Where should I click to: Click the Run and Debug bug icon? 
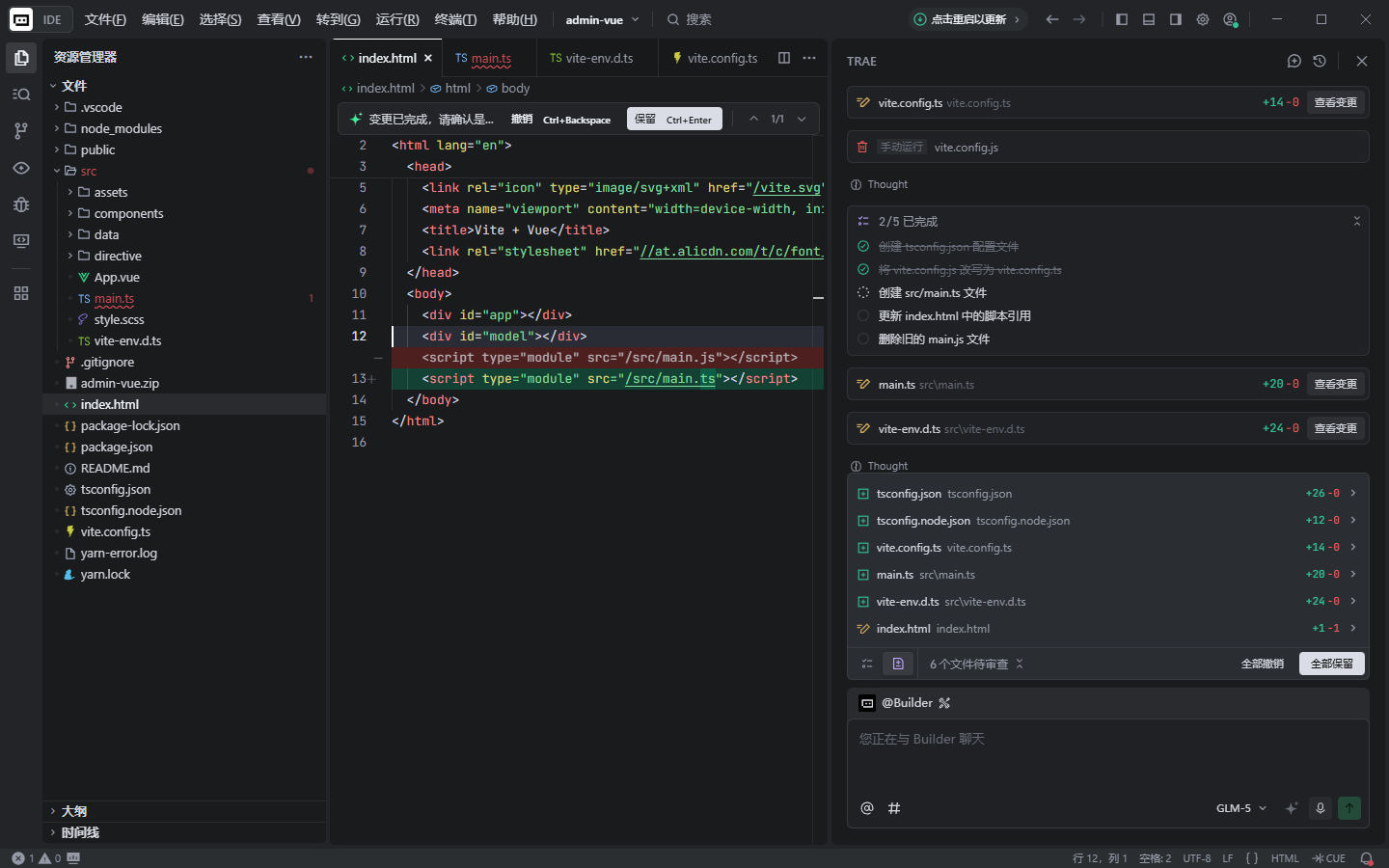coord(21,204)
